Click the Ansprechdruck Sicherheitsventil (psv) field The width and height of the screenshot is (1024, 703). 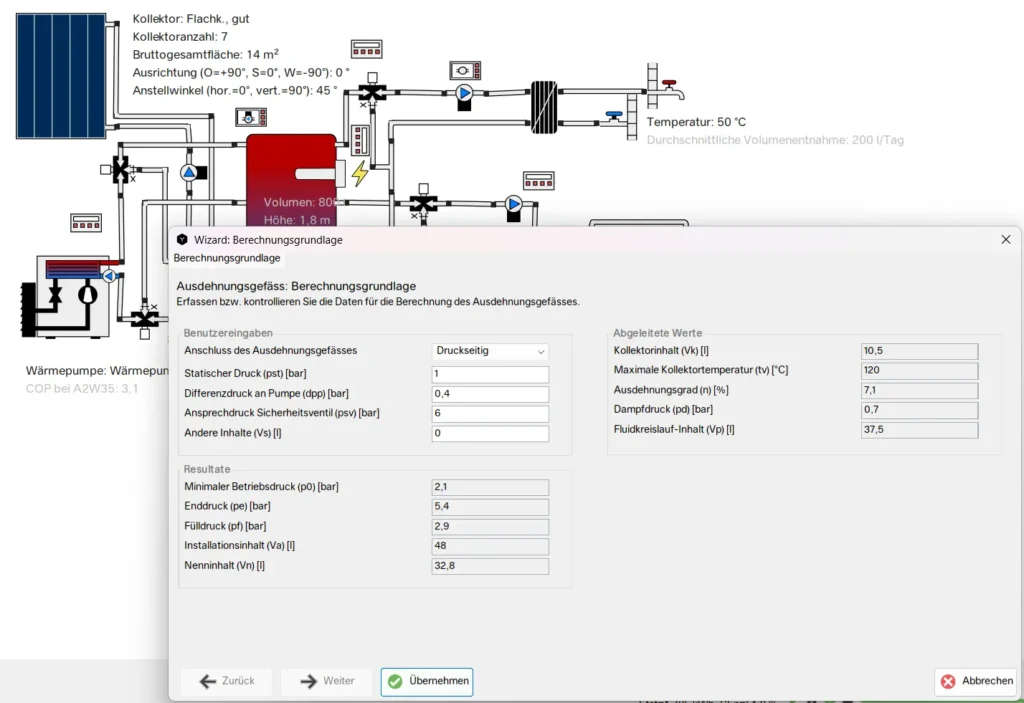click(x=491, y=414)
